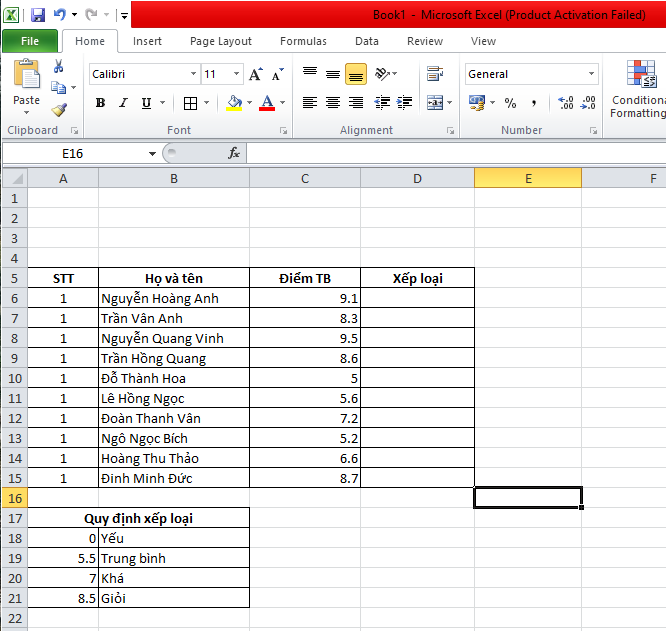This screenshot has height=631, width=666.
Task: Decrease font size with Shrink Font
Action: click(x=278, y=74)
